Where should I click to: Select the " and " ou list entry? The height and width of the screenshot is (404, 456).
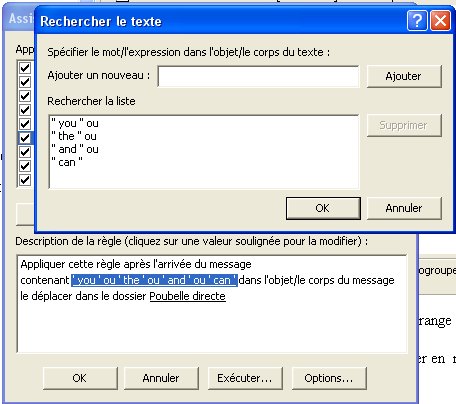(x=75, y=149)
